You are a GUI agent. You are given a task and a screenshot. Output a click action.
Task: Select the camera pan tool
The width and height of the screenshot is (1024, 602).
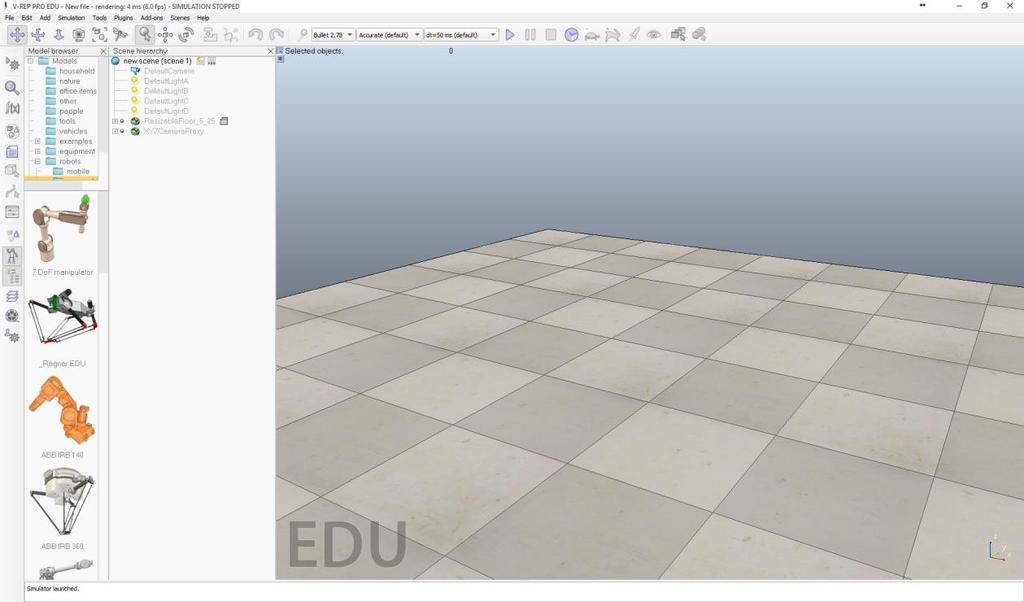tap(17, 35)
